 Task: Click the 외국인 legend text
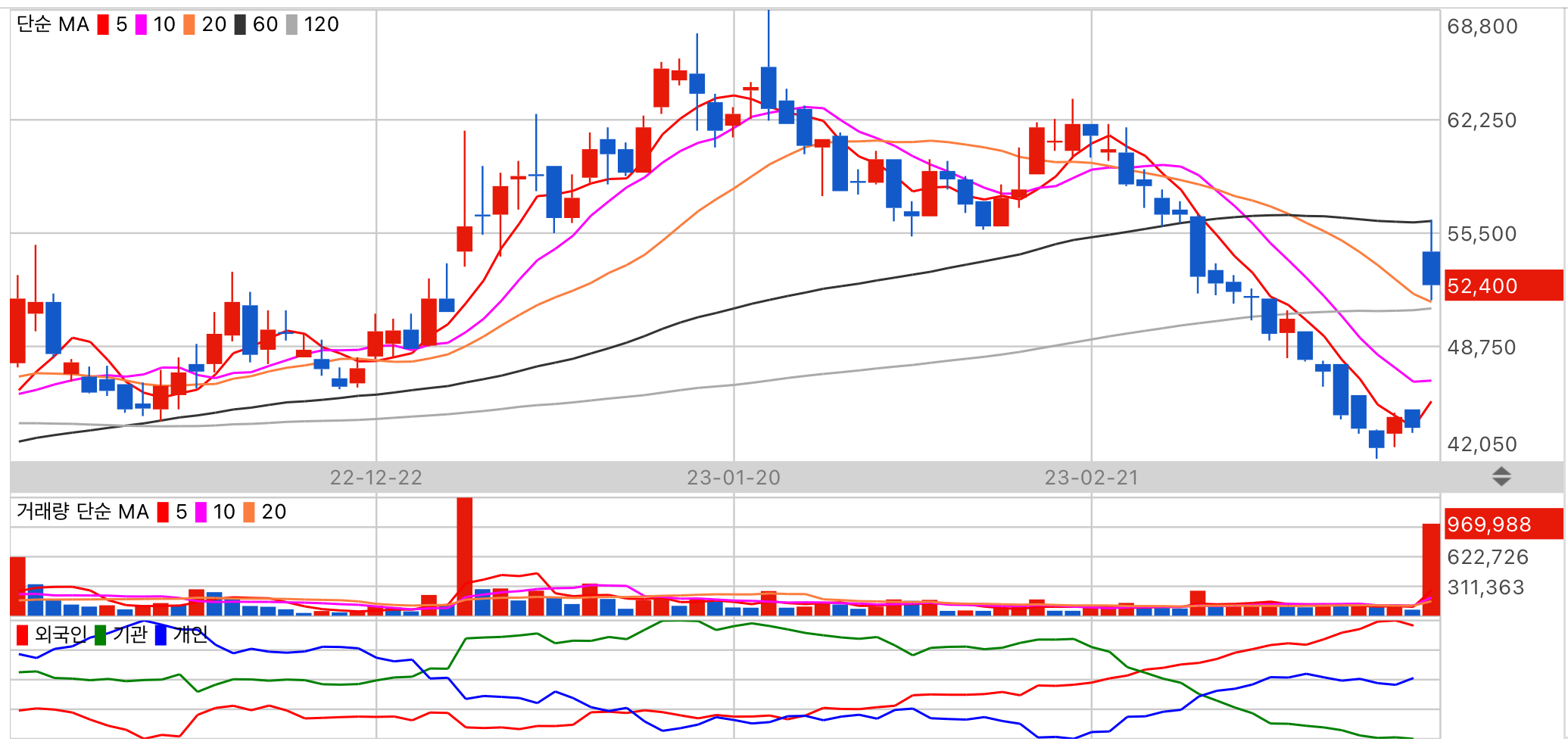[x=61, y=635]
